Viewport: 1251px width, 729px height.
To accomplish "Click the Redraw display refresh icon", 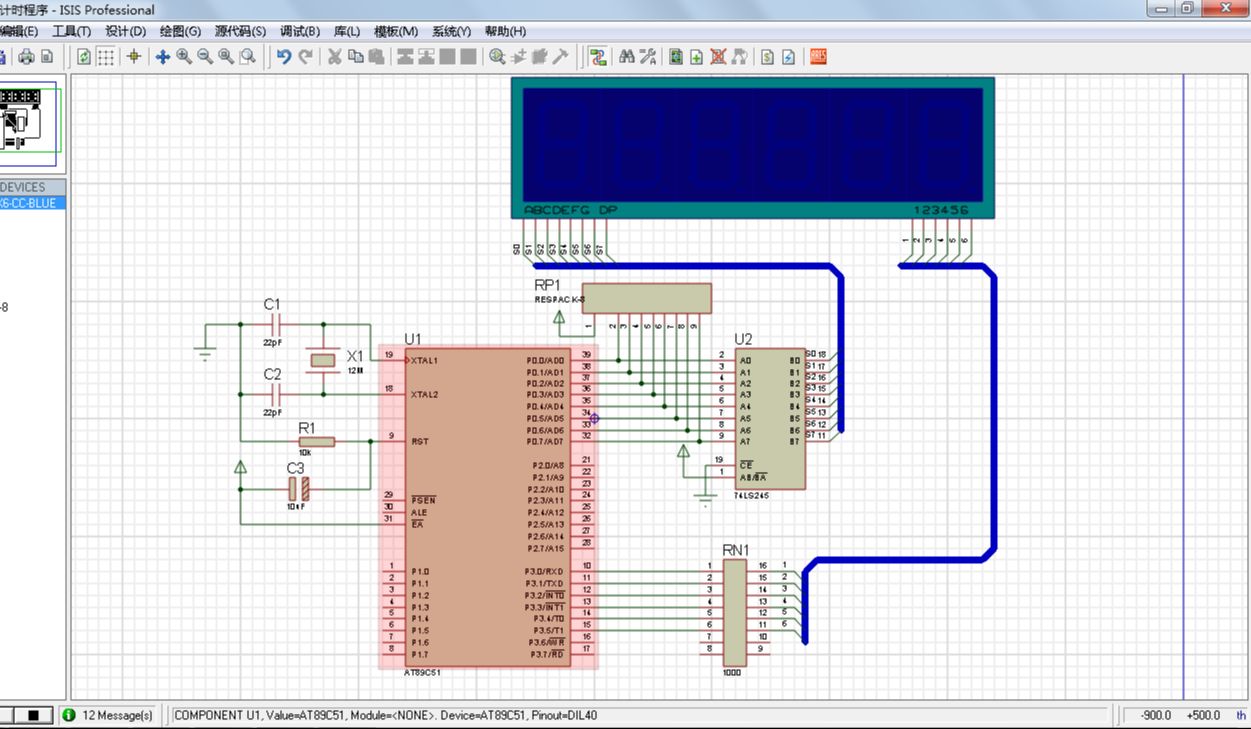I will pos(84,57).
